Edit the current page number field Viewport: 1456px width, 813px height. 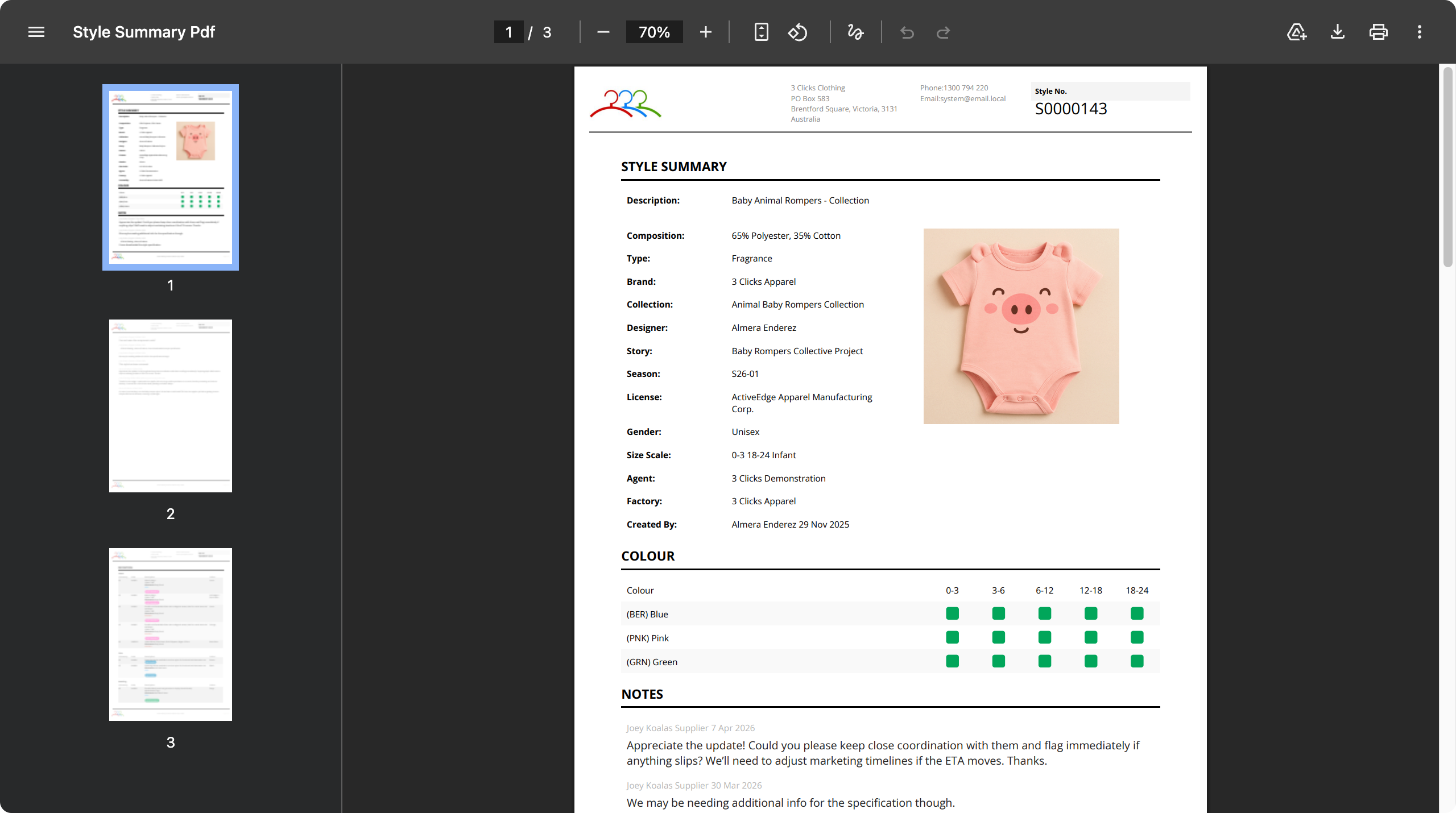tap(508, 32)
